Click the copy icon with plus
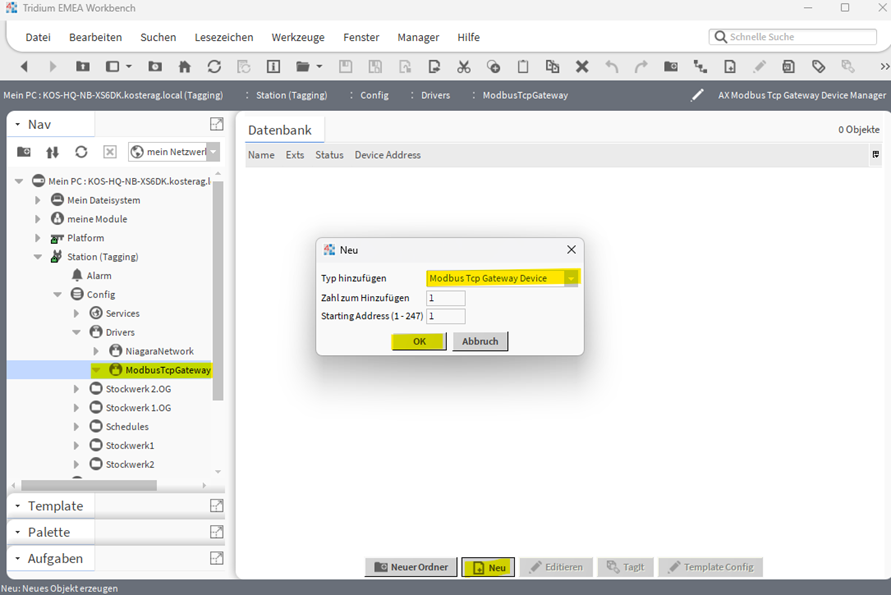 pos(493,66)
